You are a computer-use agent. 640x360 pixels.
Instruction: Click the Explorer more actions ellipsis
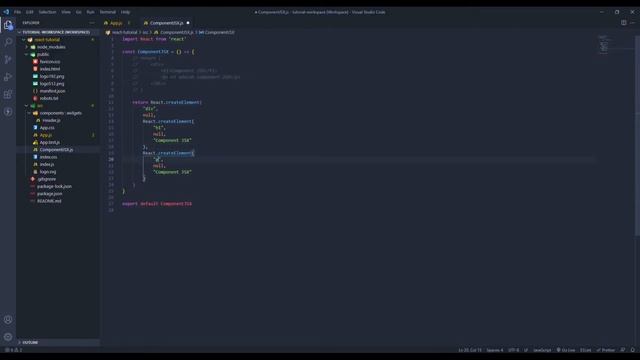point(92,23)
